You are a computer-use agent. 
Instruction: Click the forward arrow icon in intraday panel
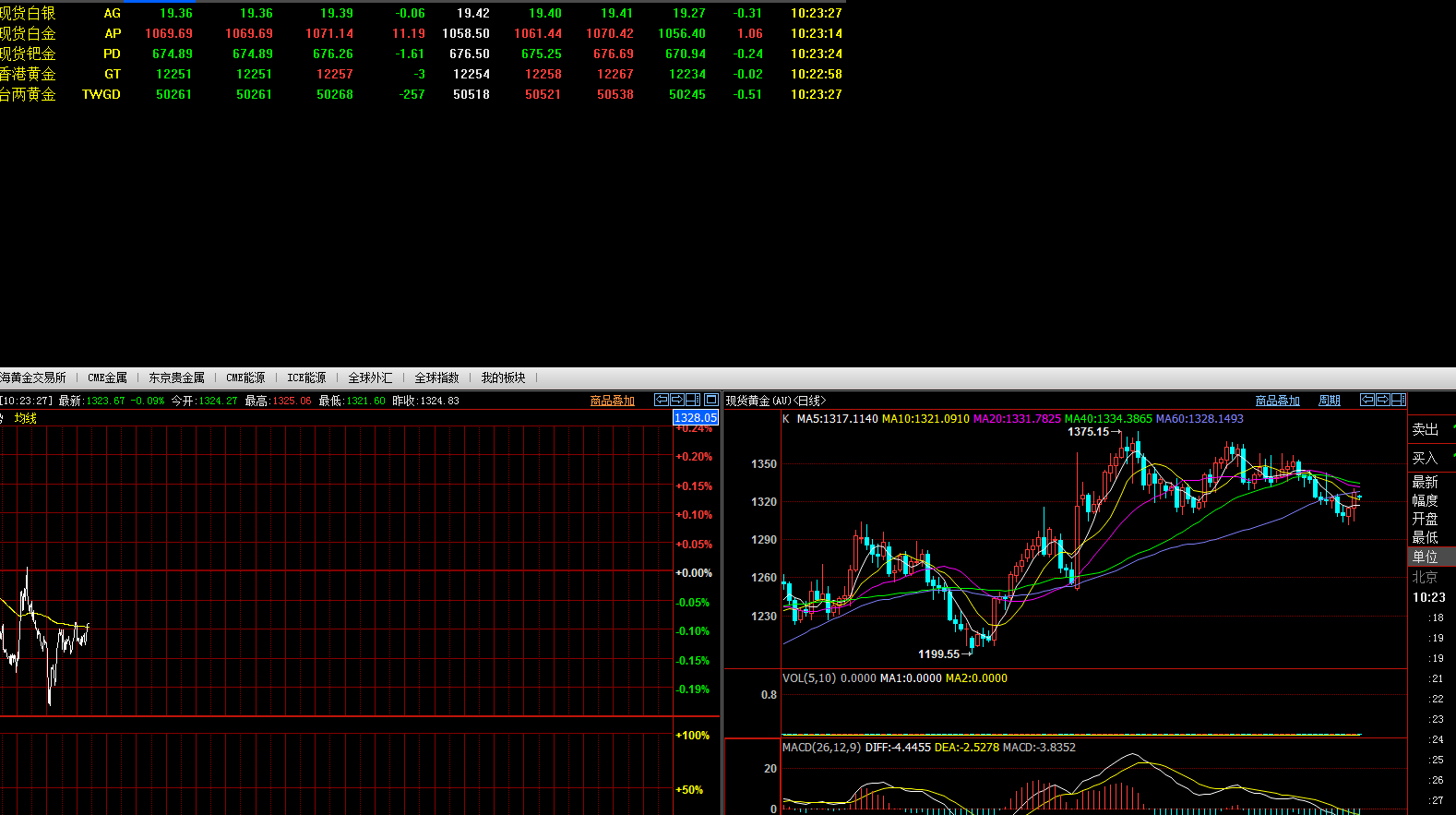click(x=676, y=400)
